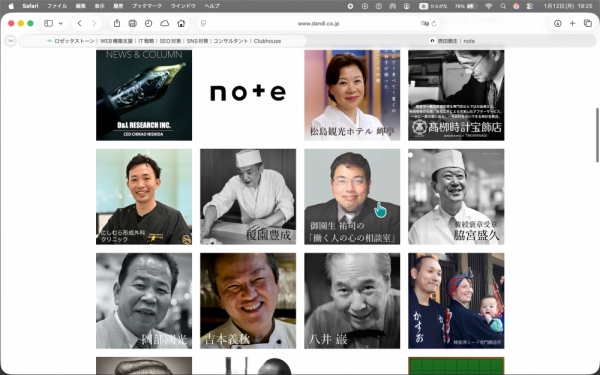Click the headphones icon in menu bar

(392, 6)
